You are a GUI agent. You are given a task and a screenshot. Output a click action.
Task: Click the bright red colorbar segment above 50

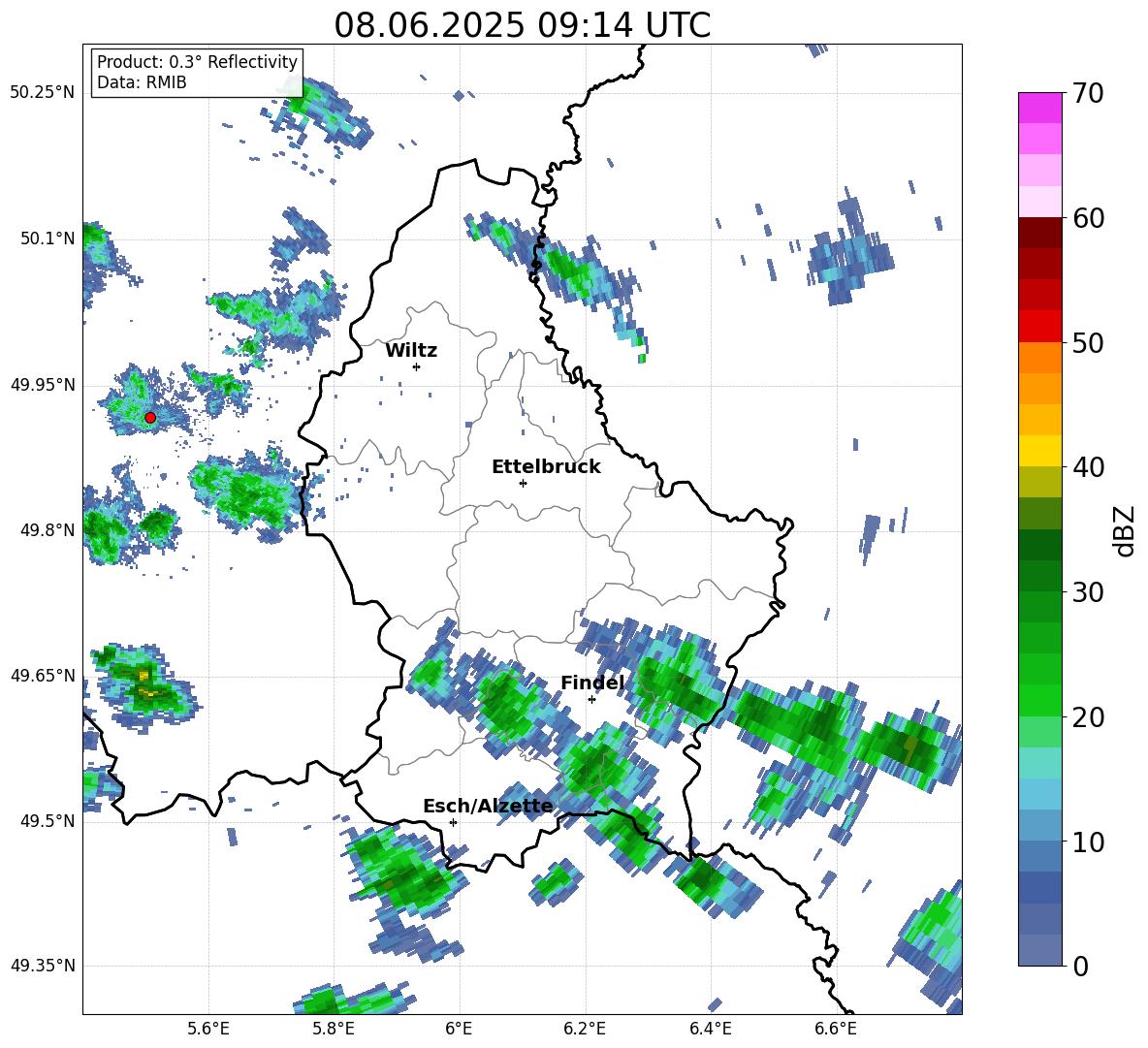1039,327
